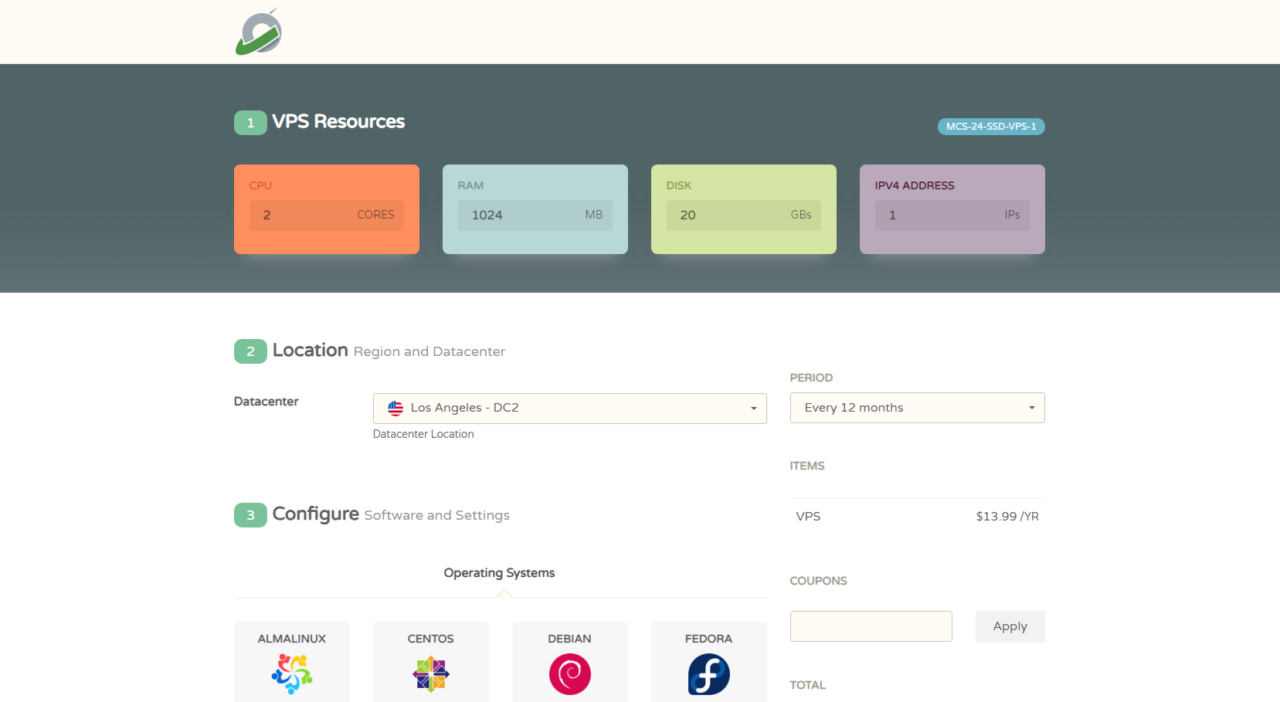Select the Fedora operating system icon
The width and height of the screenshot is (1280, 702).
[x=709, y=673]
